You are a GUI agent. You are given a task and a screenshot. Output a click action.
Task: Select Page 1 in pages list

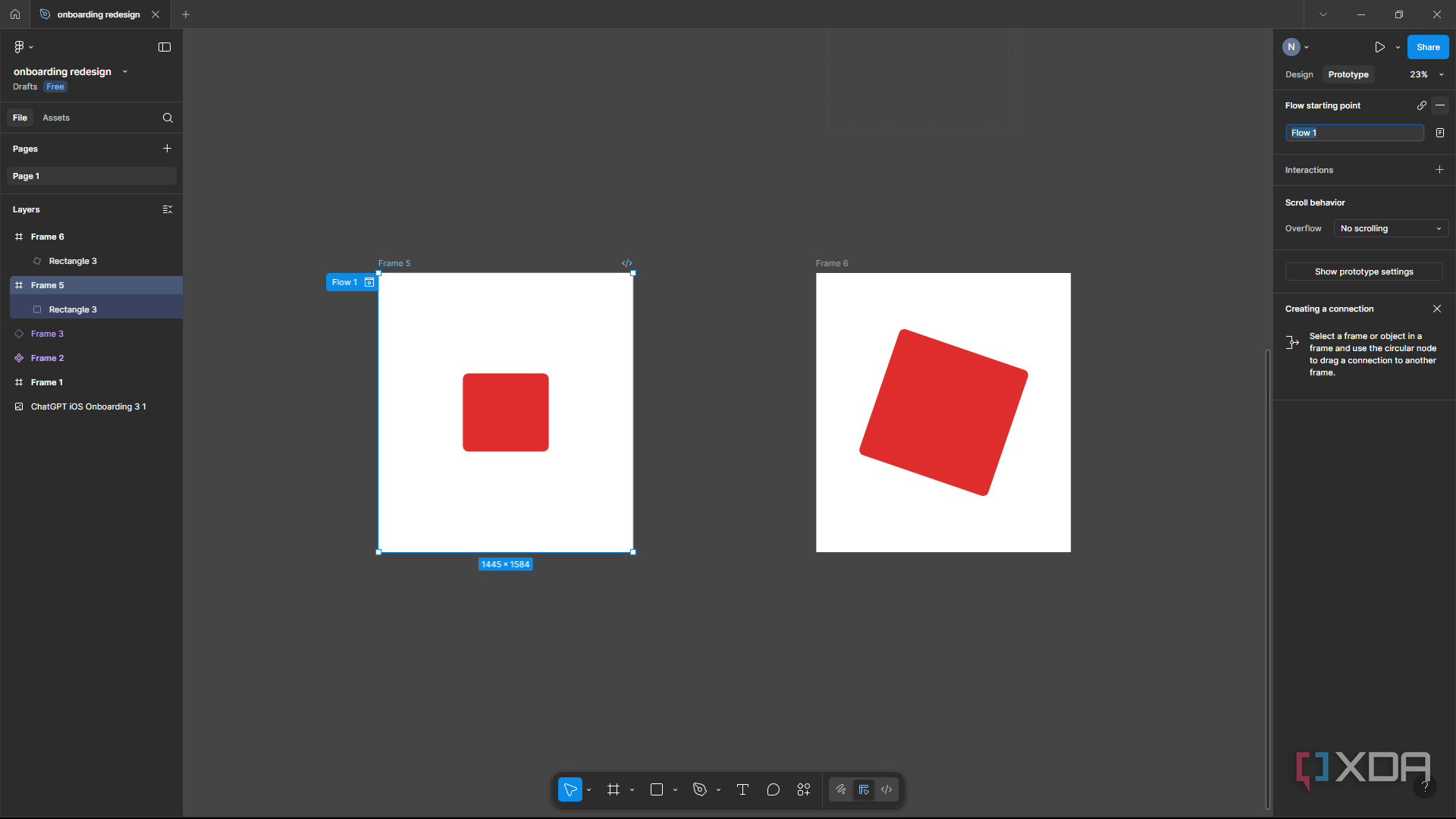coord(92,176)
